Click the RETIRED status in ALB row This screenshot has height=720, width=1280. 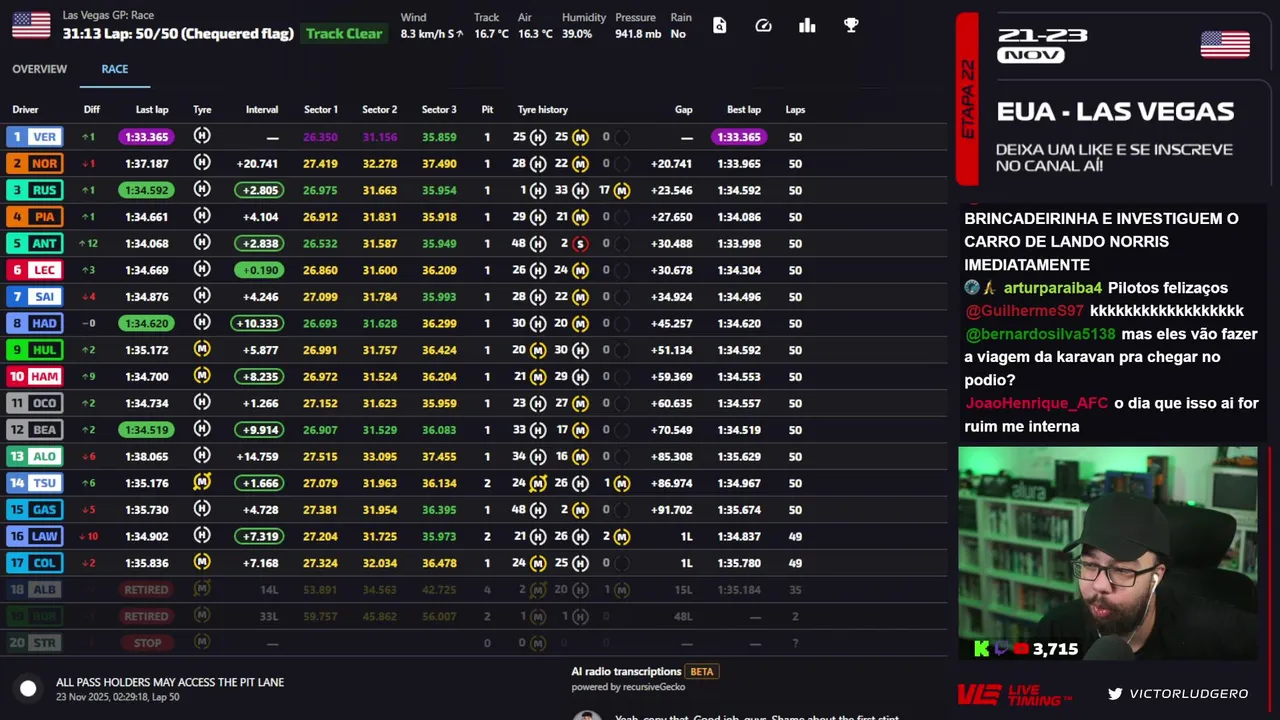147,590
